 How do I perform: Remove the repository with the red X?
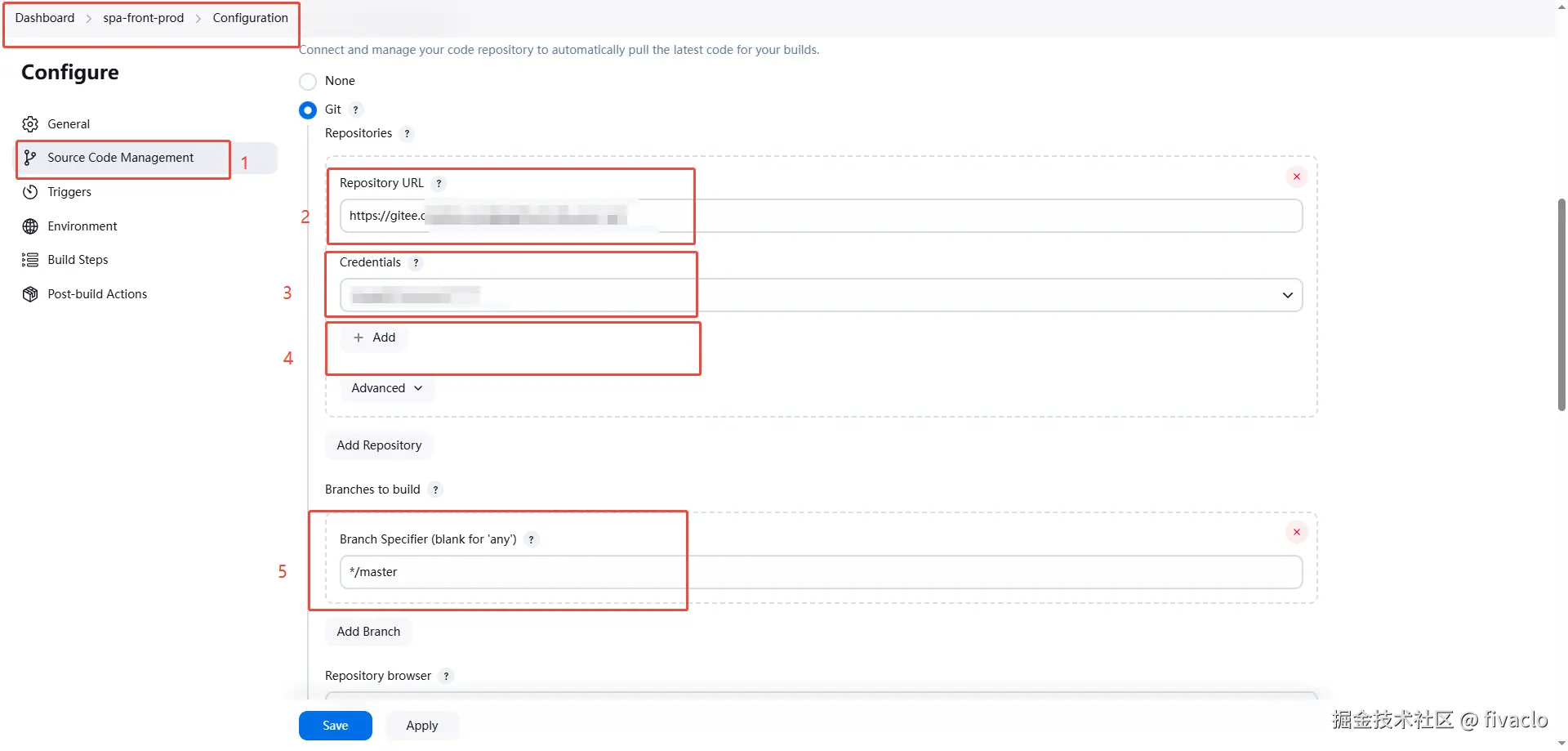1297,177
